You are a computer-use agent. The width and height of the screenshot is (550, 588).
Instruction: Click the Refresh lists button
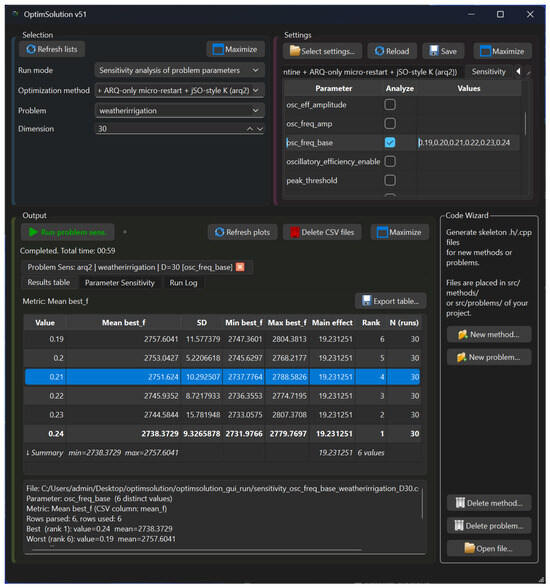coord(52,49)
